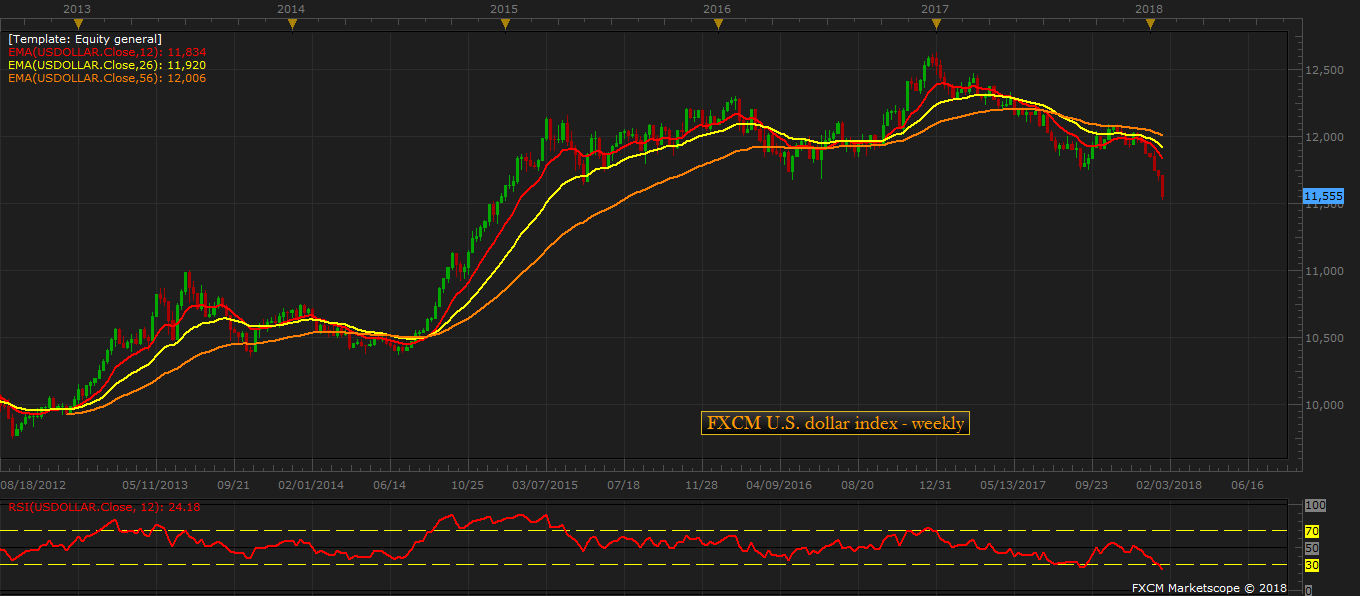The height and width of the screenshot is (596, 1360).
Task: Select the FXCM U.S. dollar index annotation box
Action: coord(835,424)
